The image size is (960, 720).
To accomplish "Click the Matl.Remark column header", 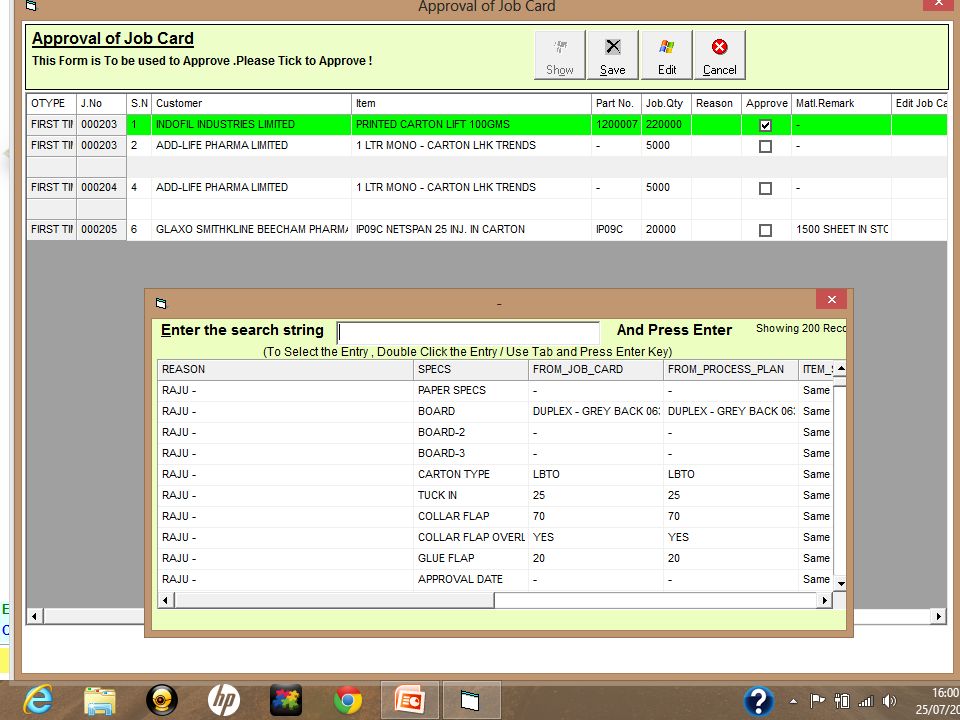I will [x=841, y=103].
